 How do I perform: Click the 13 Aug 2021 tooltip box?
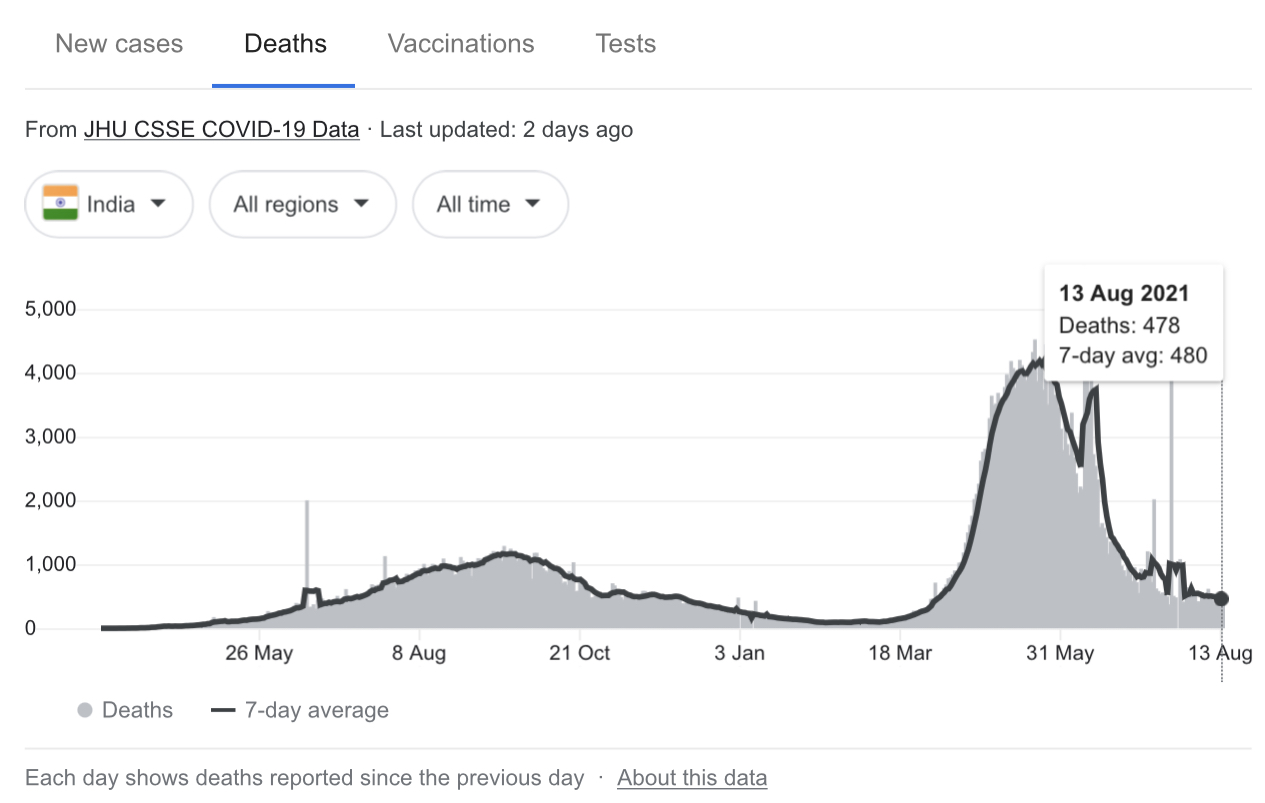(1132, 324)
